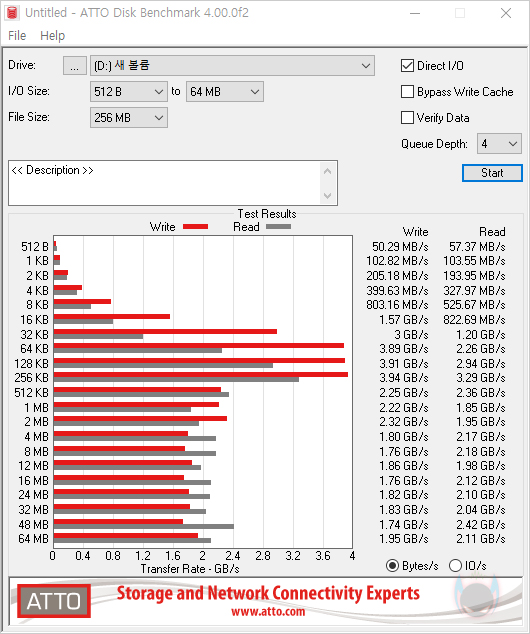Select the Bytes/s radio button

click(x=392, y=566)
